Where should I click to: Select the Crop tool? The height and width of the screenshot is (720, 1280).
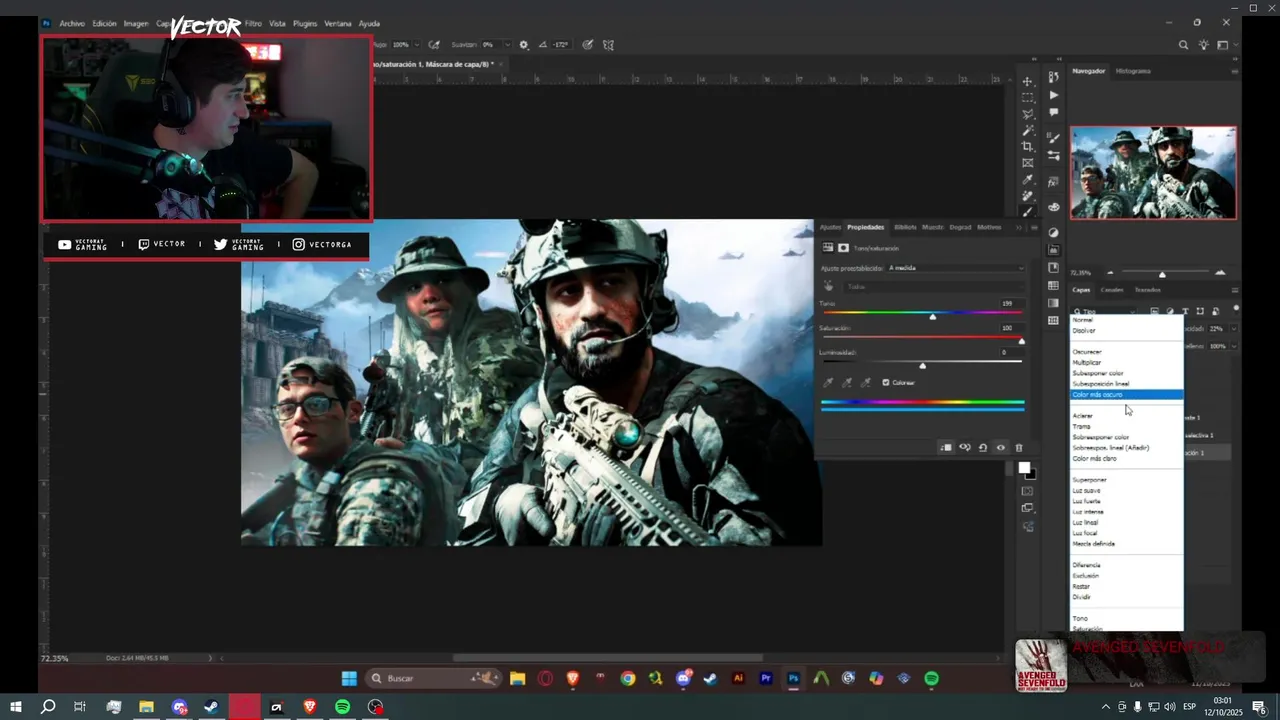pyautogui.click(x=1027, y=146)
